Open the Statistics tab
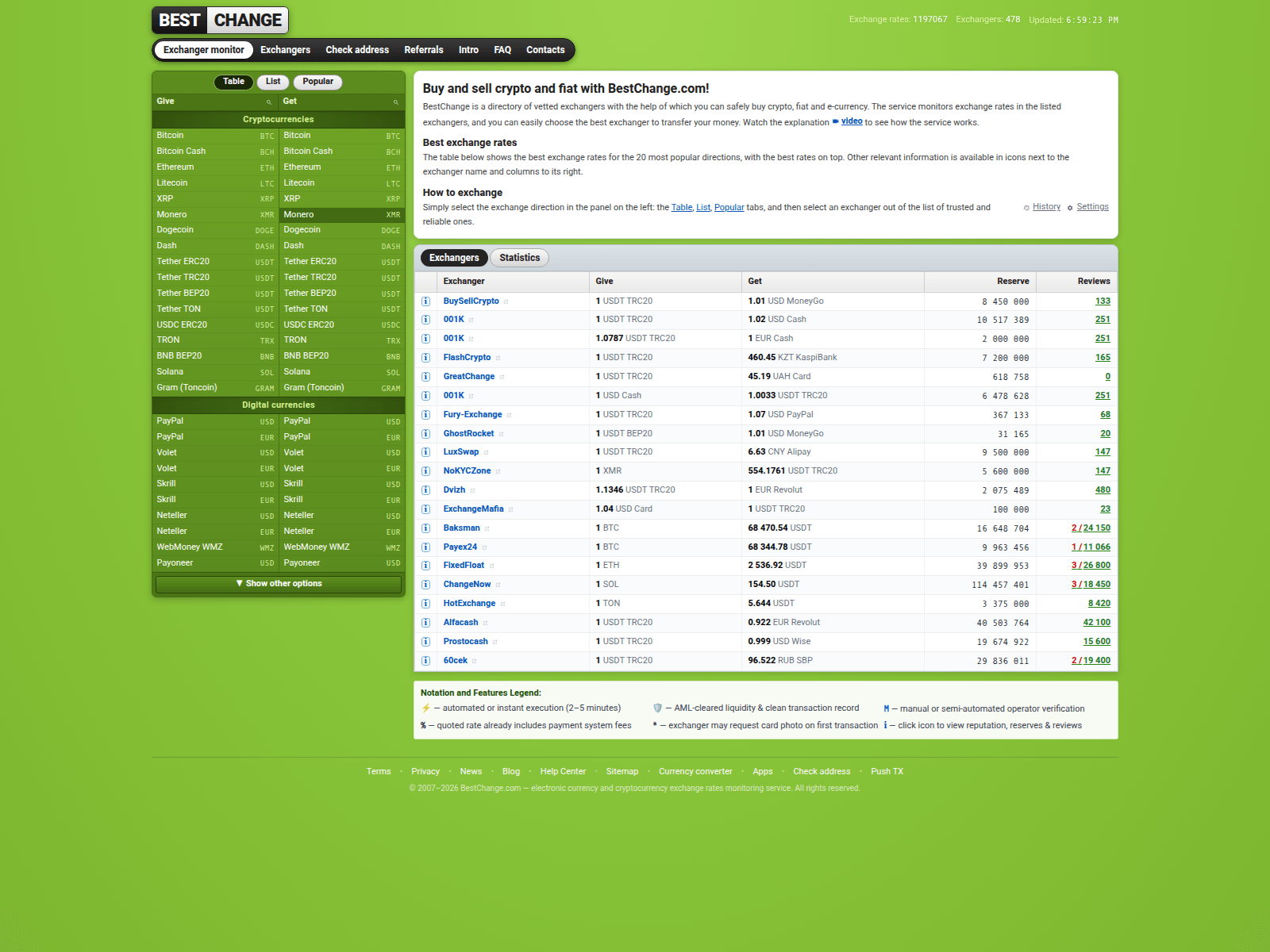The image size is (1270, 952). [519, 258]
